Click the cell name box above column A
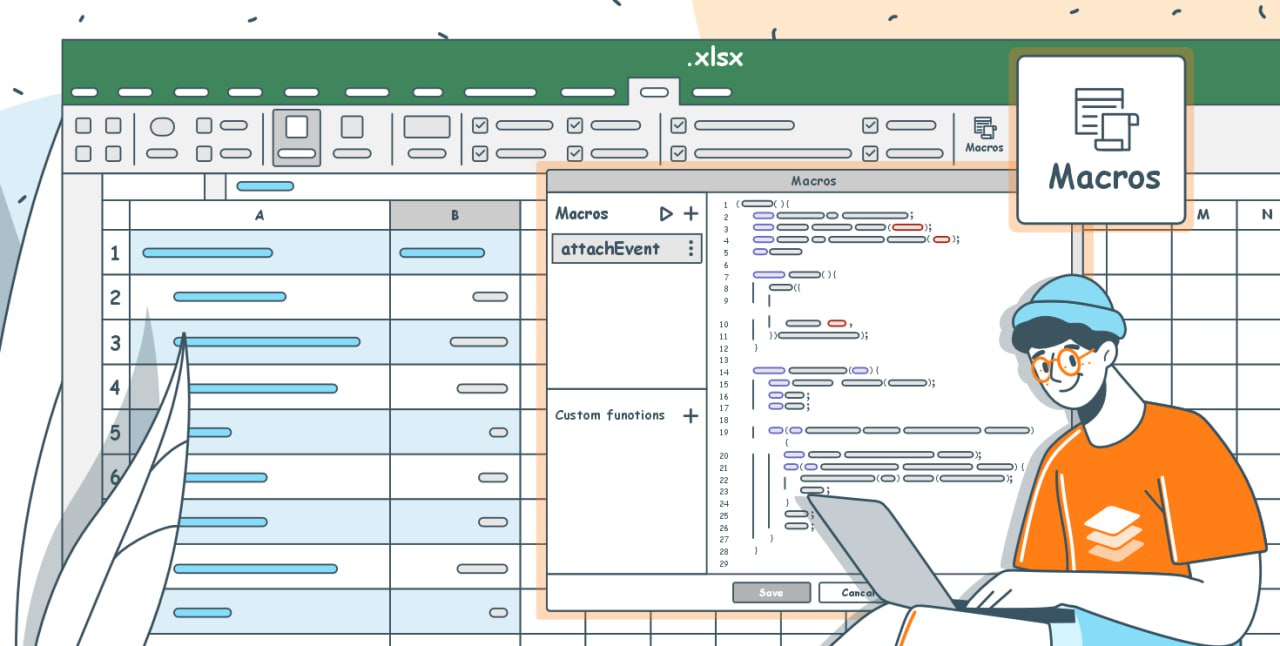Screen dimensions: 1280x646 click(x=154, y=186)
